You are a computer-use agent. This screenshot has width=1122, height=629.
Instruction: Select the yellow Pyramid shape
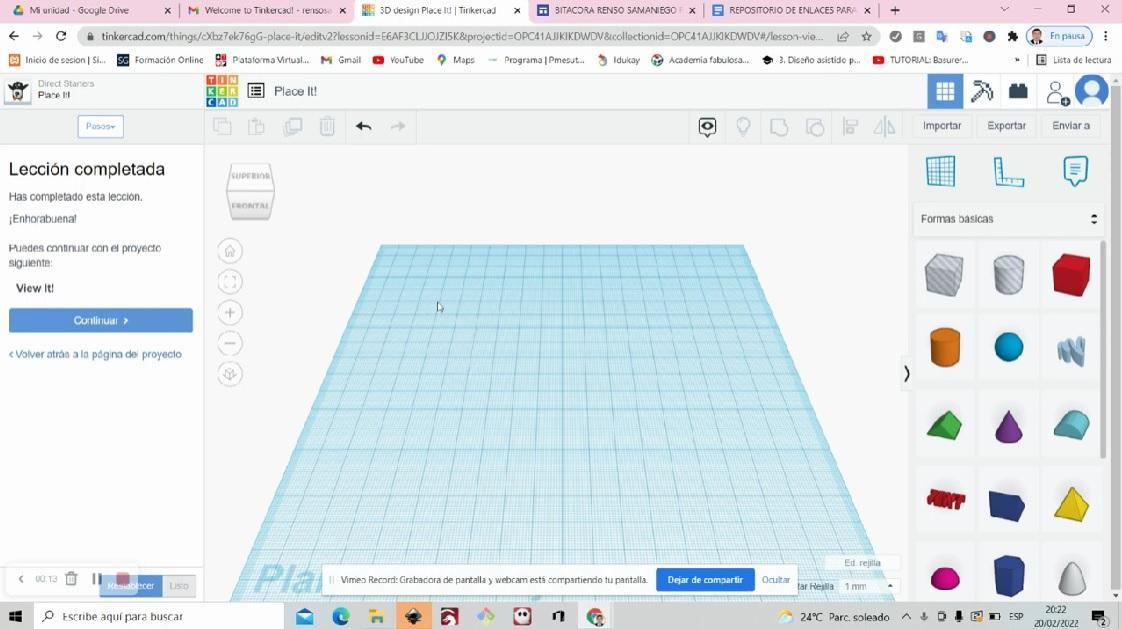(x=1071, y=504)
